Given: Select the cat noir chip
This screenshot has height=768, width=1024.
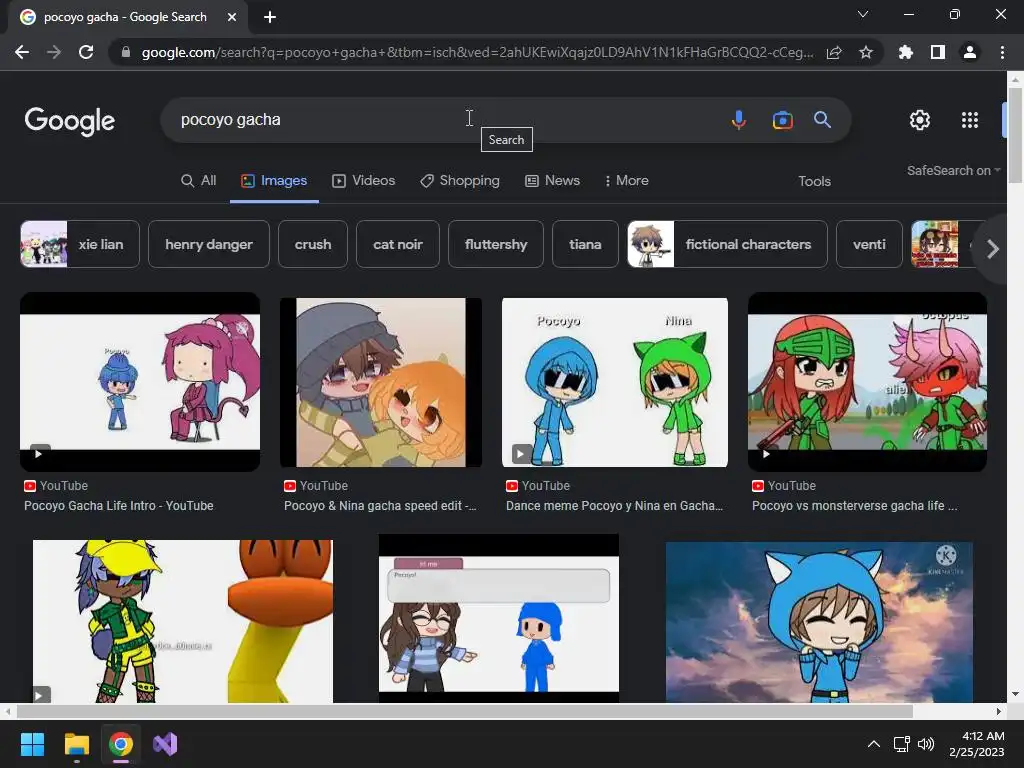Looking at the screenshot, I should point(398,244).
